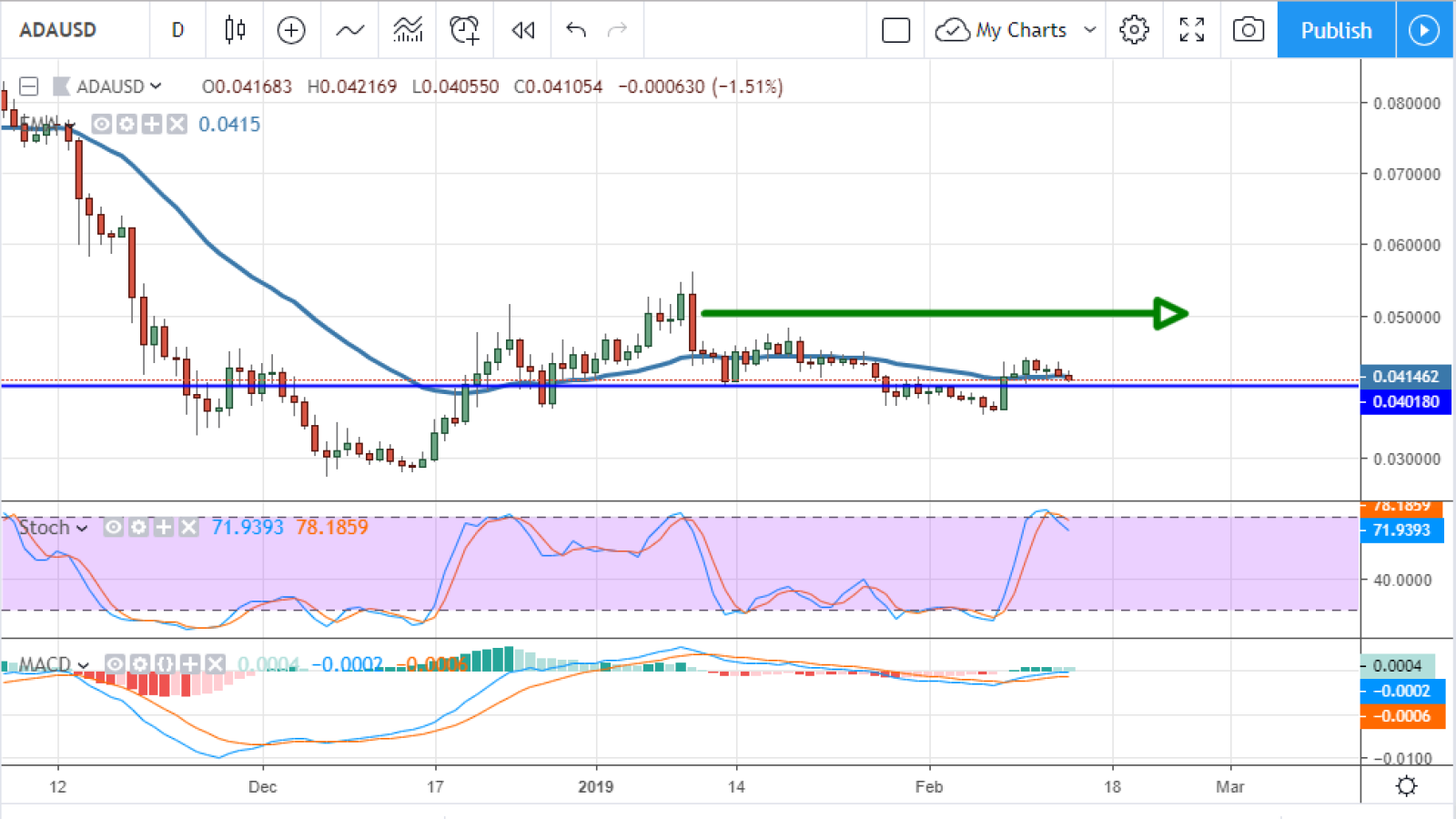Screen dimensions: 1456x819
Task: Click the Publish button
Action: [1336, 30]
